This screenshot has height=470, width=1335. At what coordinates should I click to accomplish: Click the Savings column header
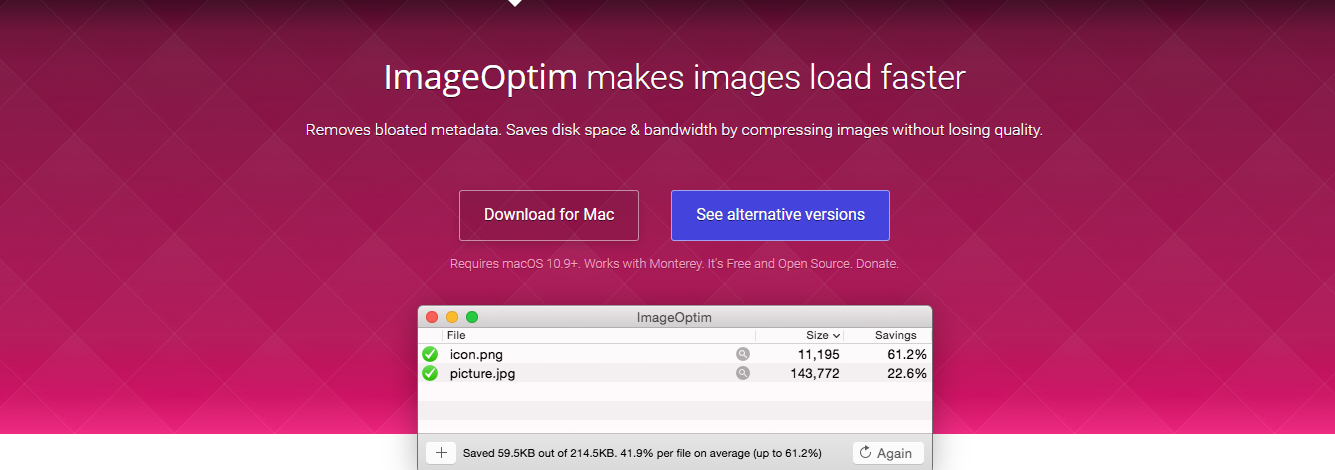[895, 336]
